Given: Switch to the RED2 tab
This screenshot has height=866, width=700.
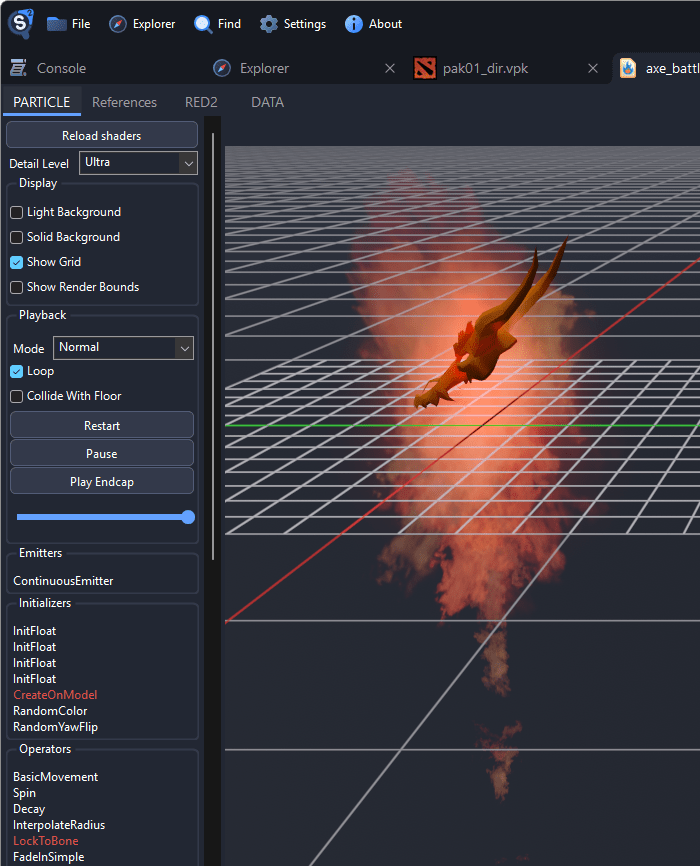Looking at the screenshot, I should tap(201, 102).
